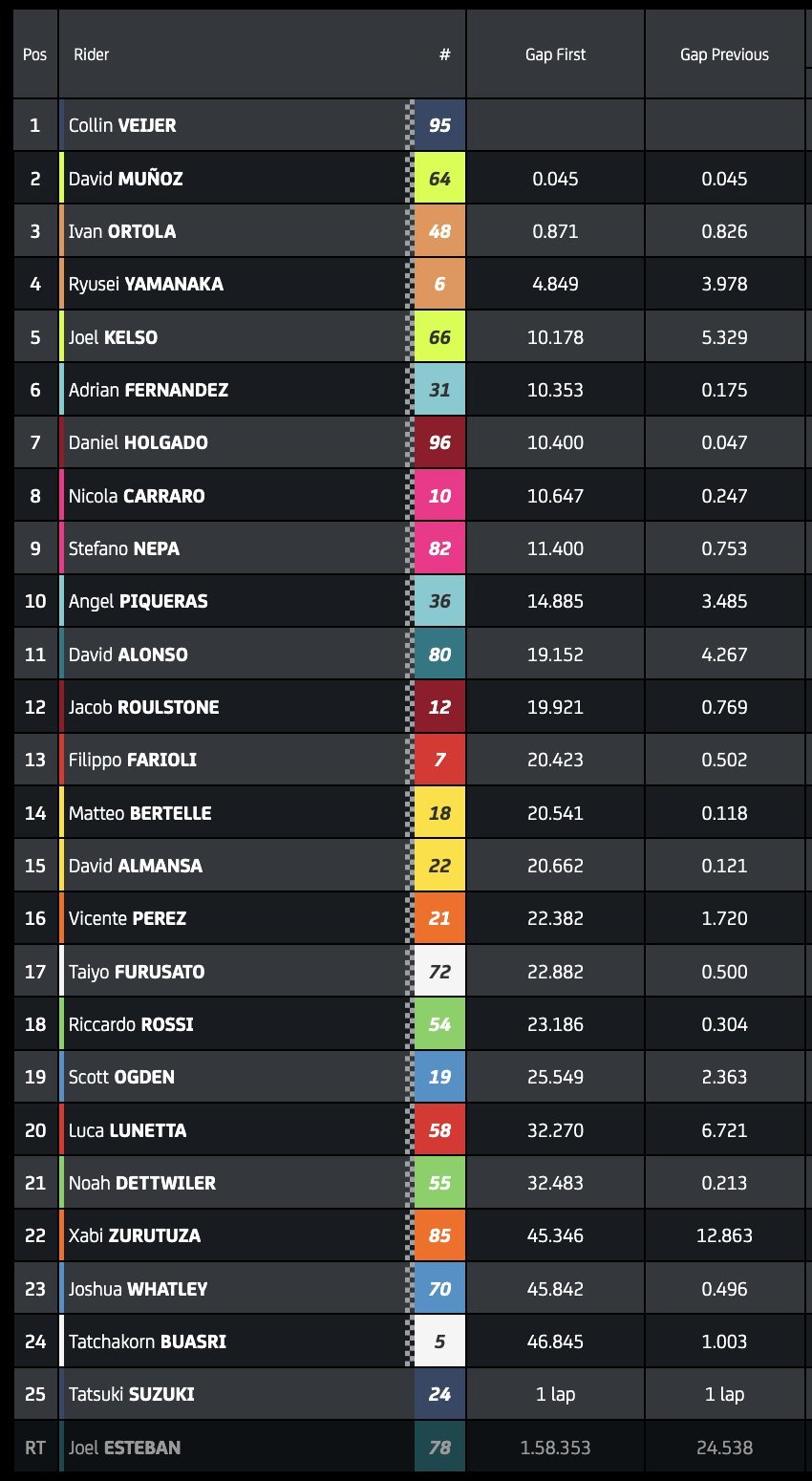Image resolution: width=812 pixels, height=1481 pixels.
Task: Select rider Angel Piqueras
Action: tap(138, 601)
